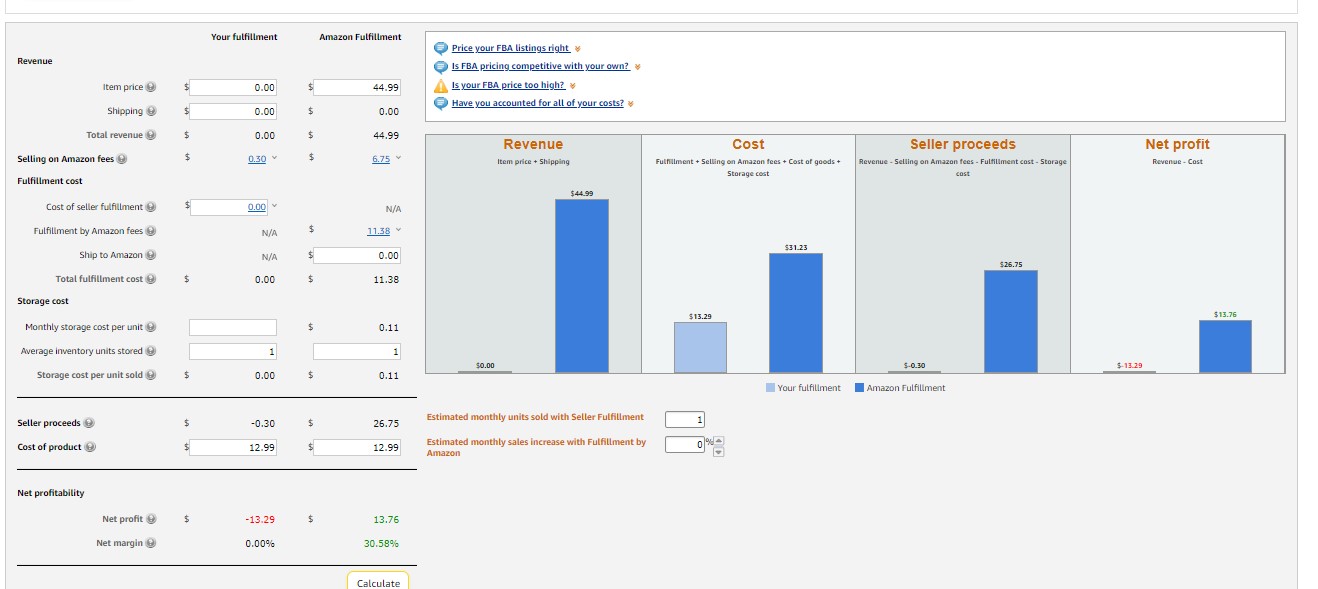Screen dimensions: 1318x589
Task: Click the $13.29 Your fulfillment Cost bar
Action: coord(700,347)
